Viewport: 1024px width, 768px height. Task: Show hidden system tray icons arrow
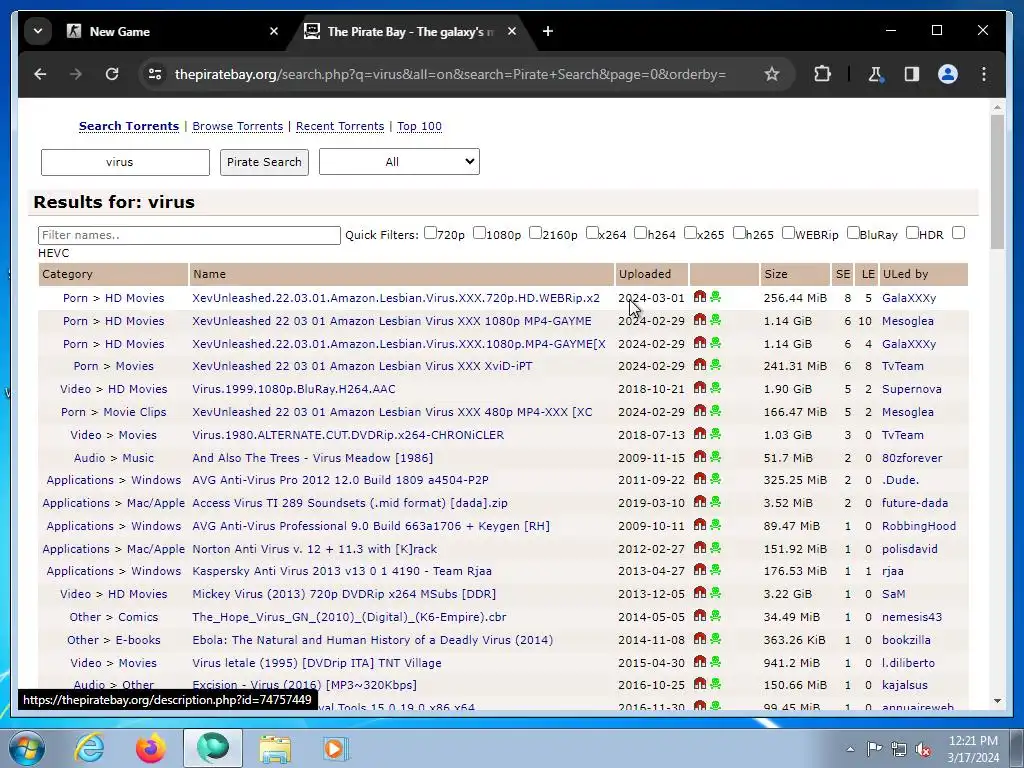coord(850,749)
